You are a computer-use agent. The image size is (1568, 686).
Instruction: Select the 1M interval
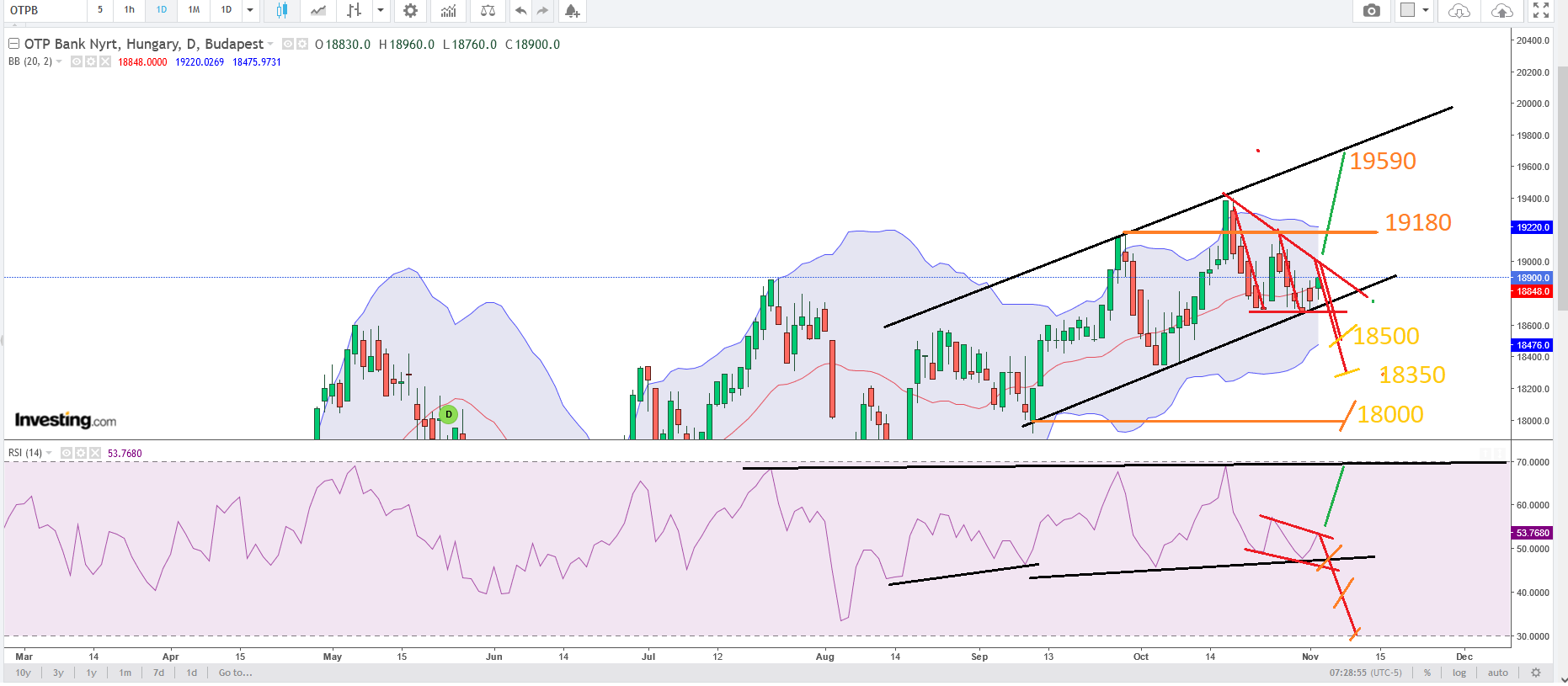coord(195,10)
